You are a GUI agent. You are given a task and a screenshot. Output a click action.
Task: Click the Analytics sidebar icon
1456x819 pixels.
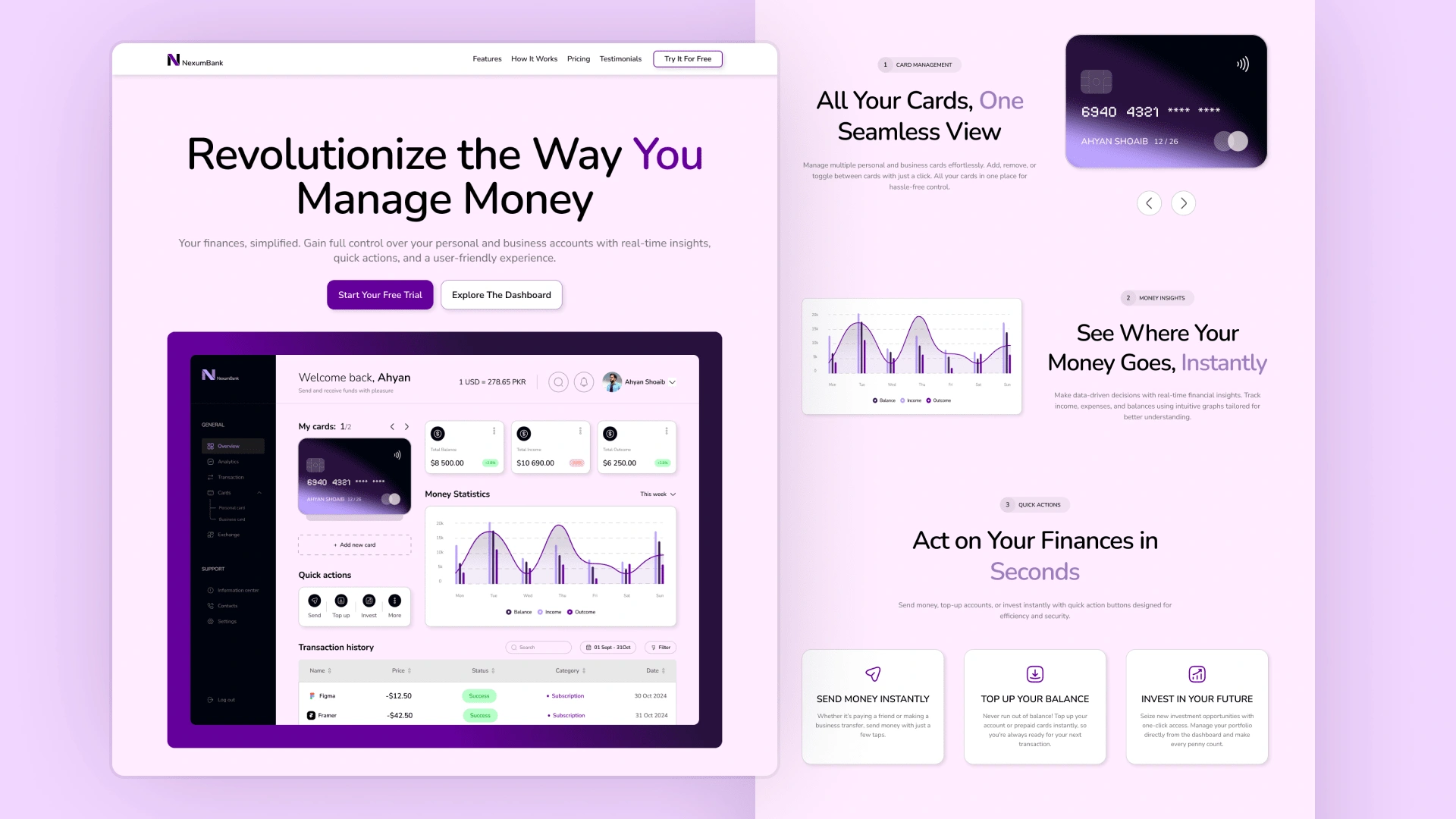[211, 462]
